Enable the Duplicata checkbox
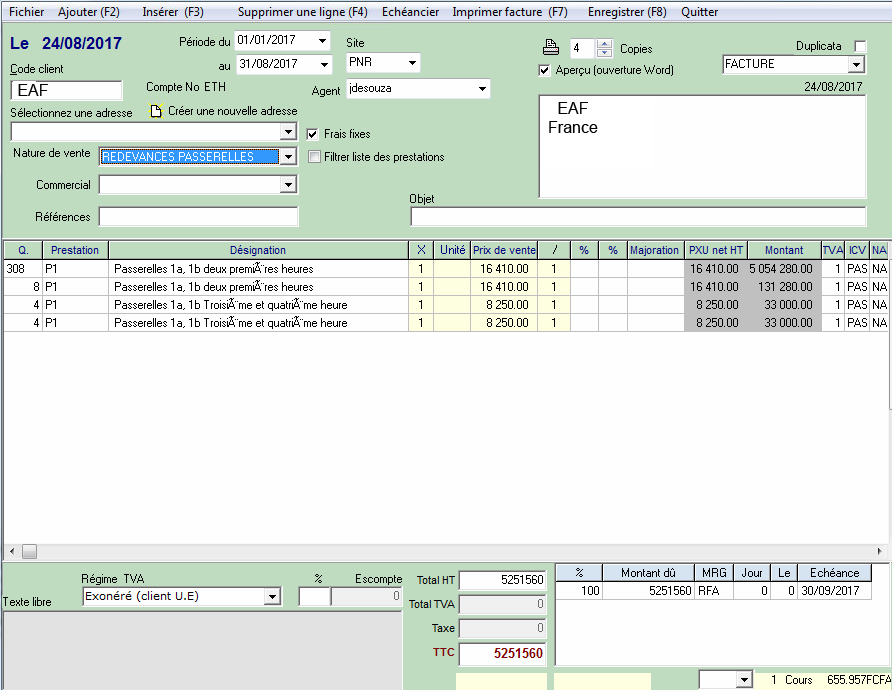Viewport: 892px width, 690px height. (x=860, y=47)
